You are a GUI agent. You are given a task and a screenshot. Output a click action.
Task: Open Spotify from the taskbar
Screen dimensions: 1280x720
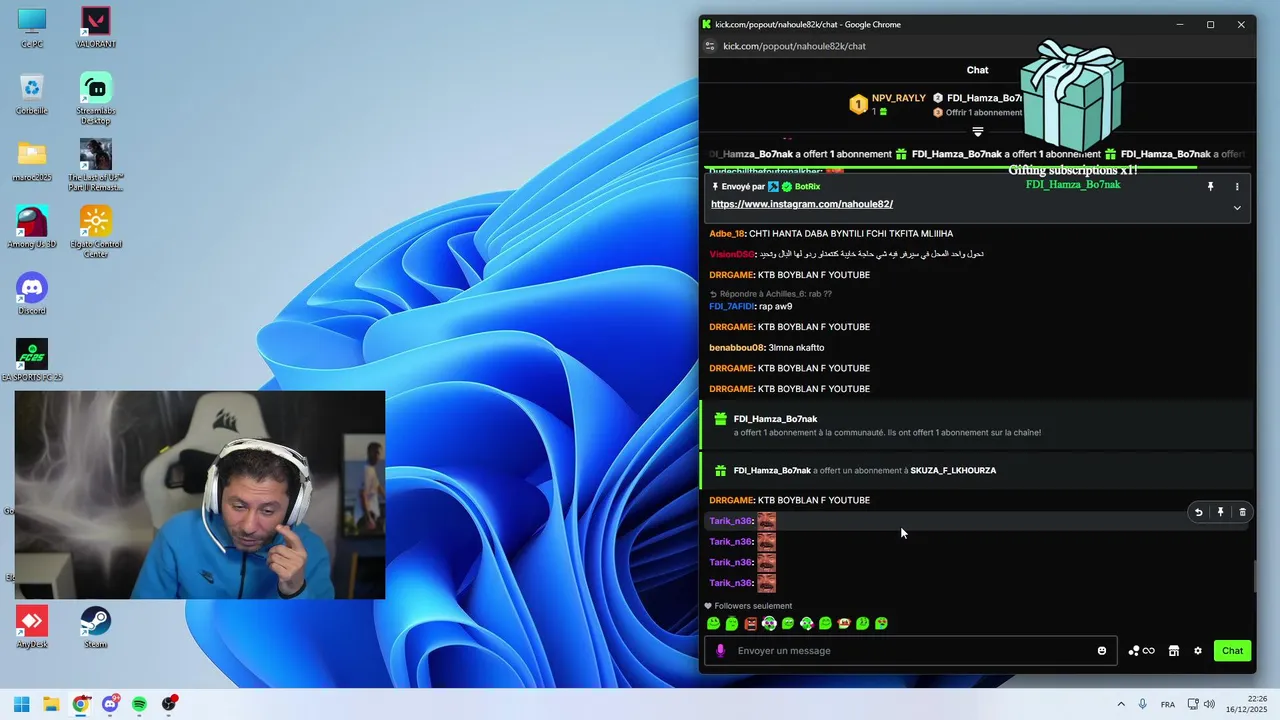[x=139, y=704]
